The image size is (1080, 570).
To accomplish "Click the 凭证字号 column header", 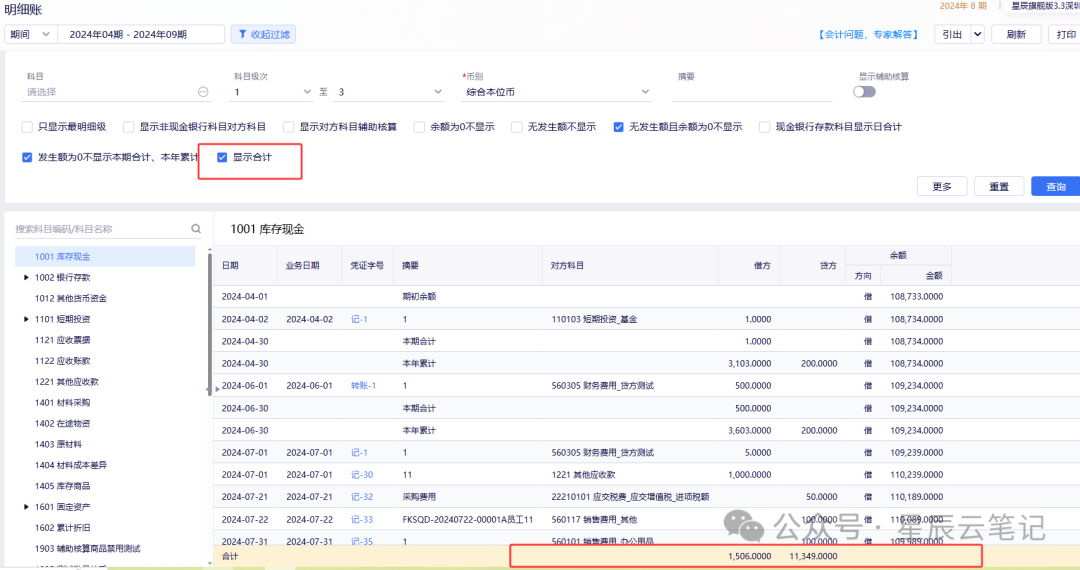I will pos(367,265).
